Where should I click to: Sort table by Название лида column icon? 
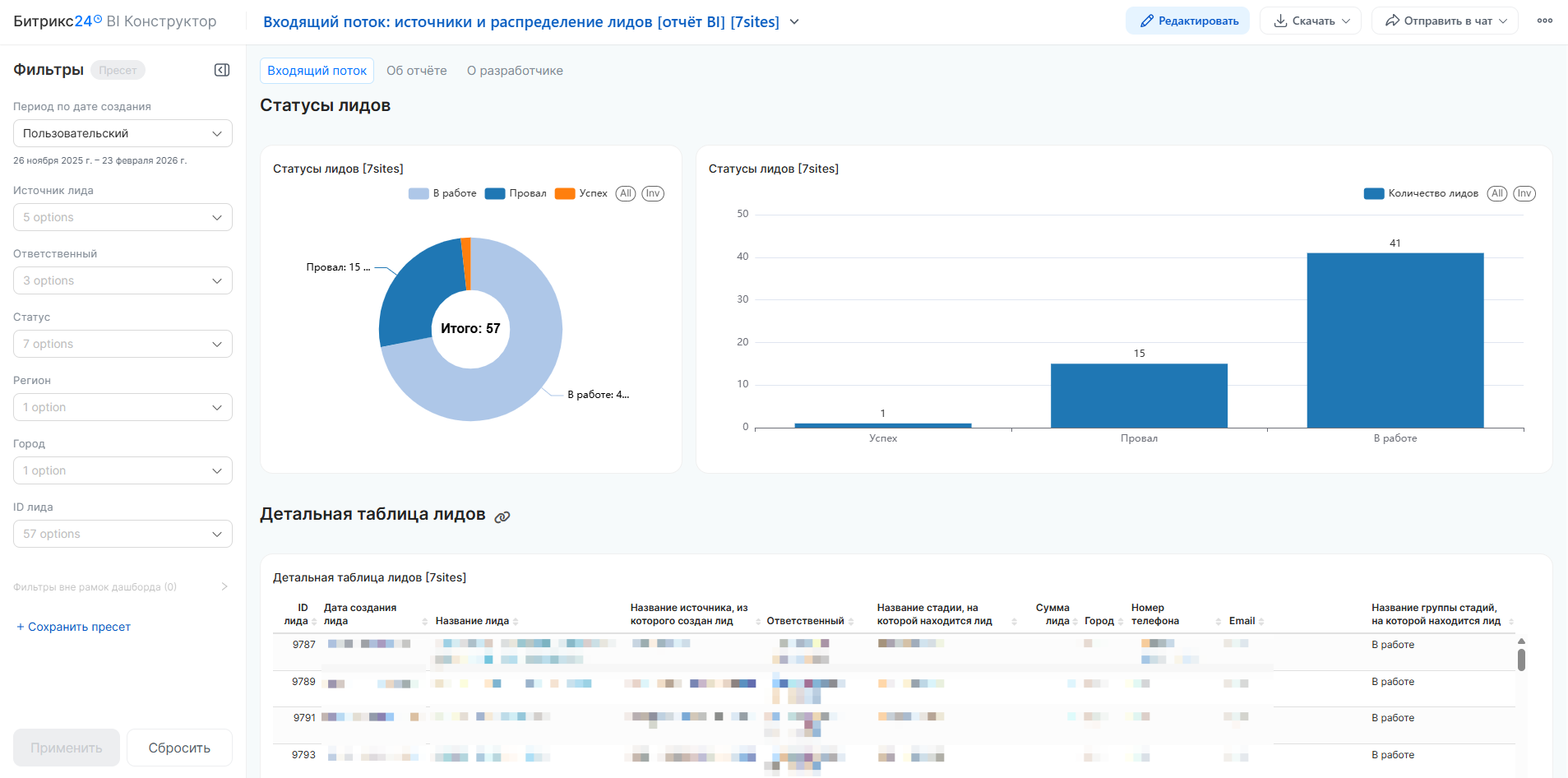tap(516, 622)
